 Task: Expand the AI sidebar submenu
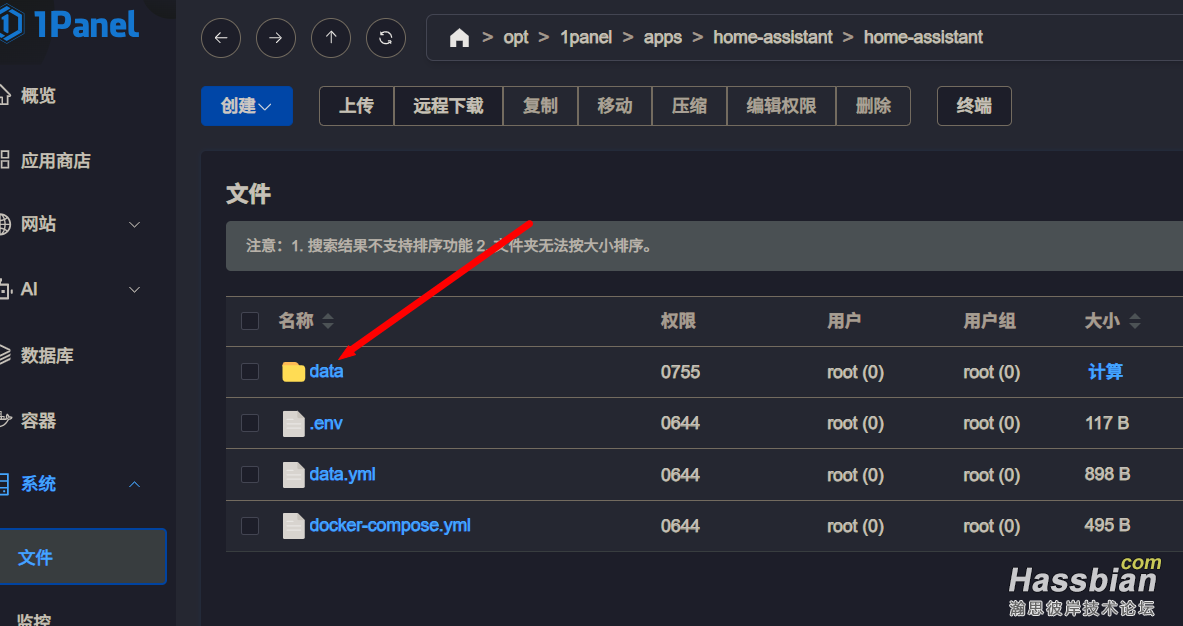(134, 290)
